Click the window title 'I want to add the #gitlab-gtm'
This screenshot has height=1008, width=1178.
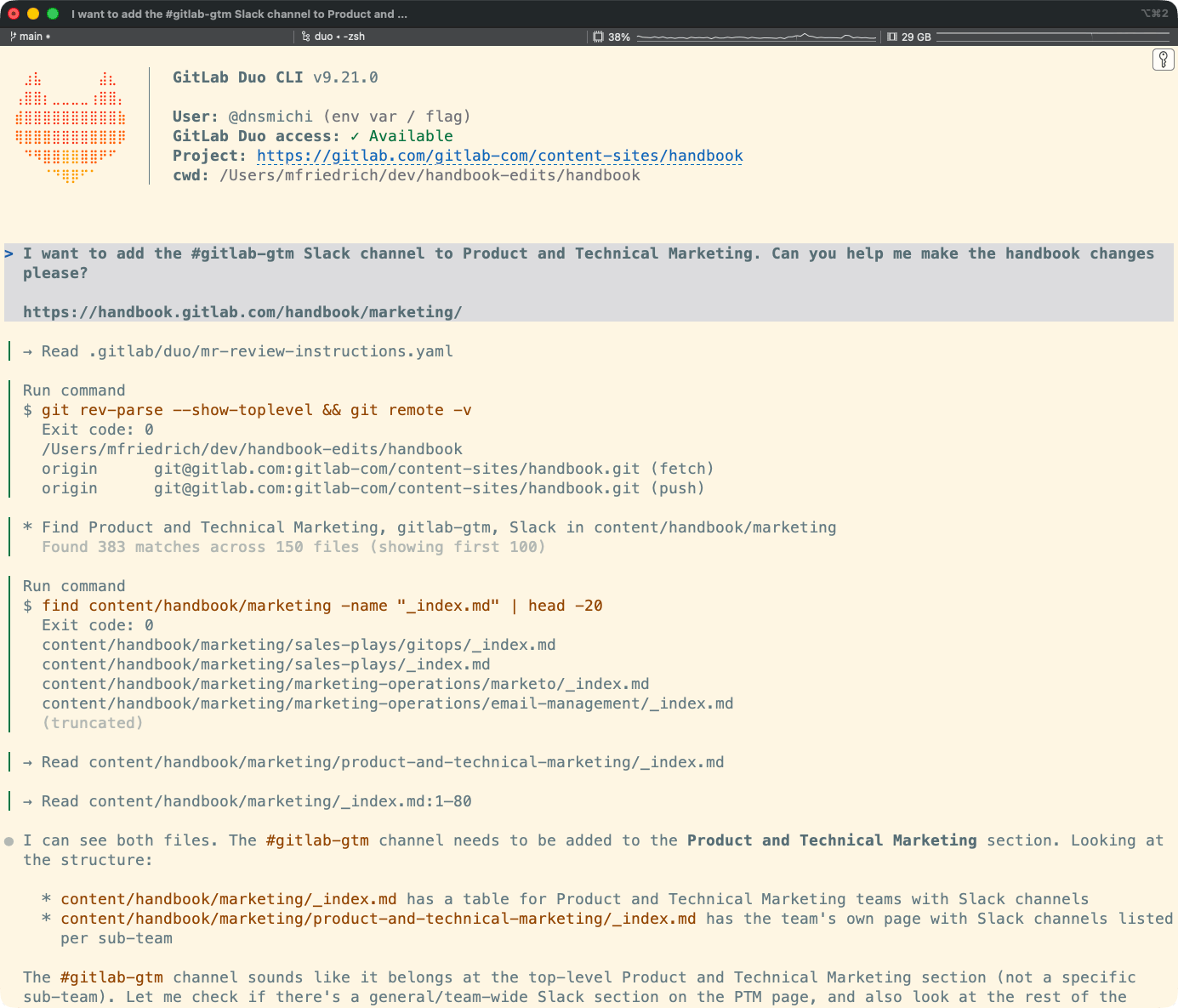[239, 14]
